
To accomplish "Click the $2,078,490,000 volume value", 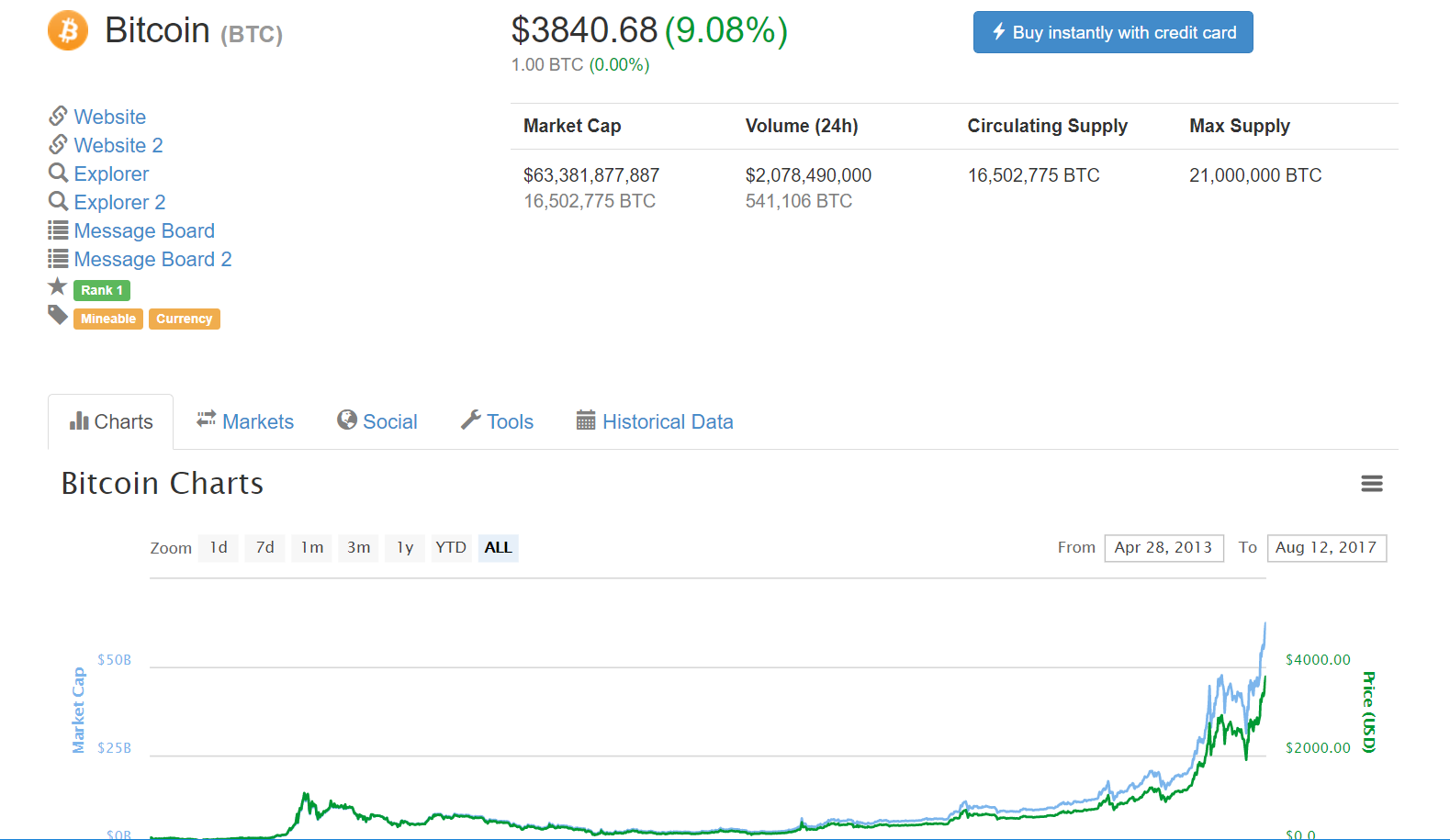I will coord(808,175).
